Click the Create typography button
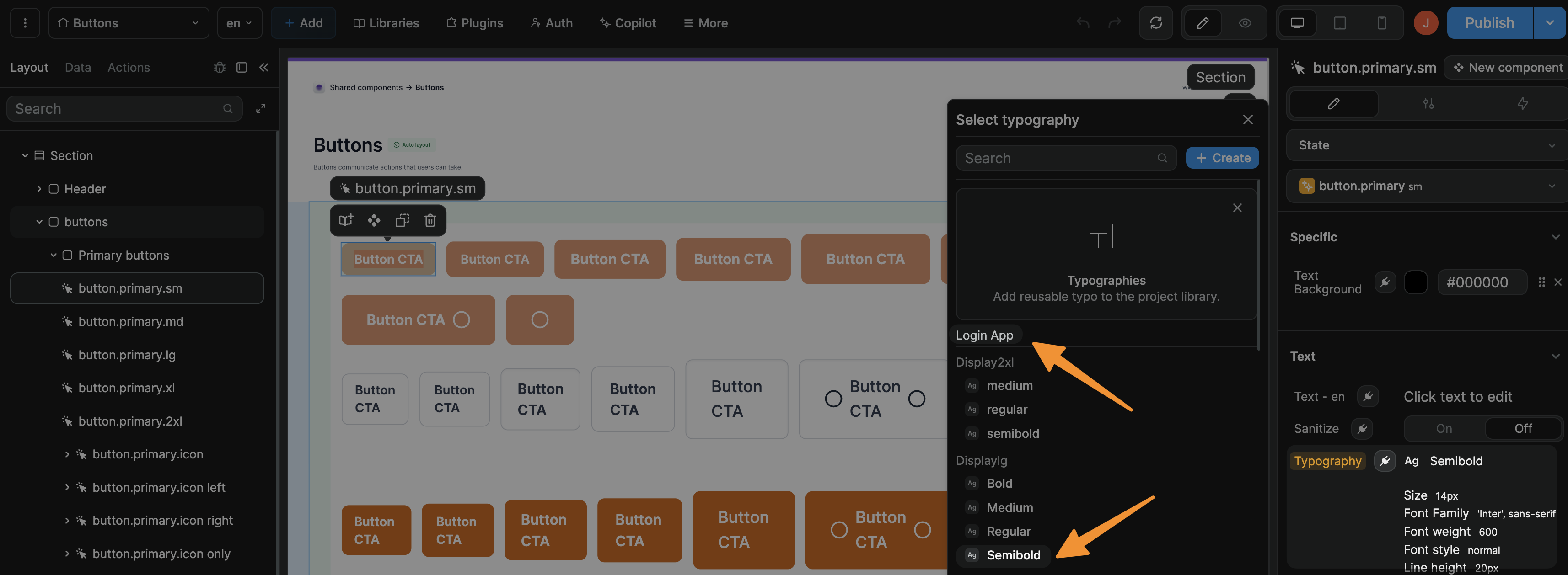This screenshot has height=575, width=1568. tap(1222, 158)
